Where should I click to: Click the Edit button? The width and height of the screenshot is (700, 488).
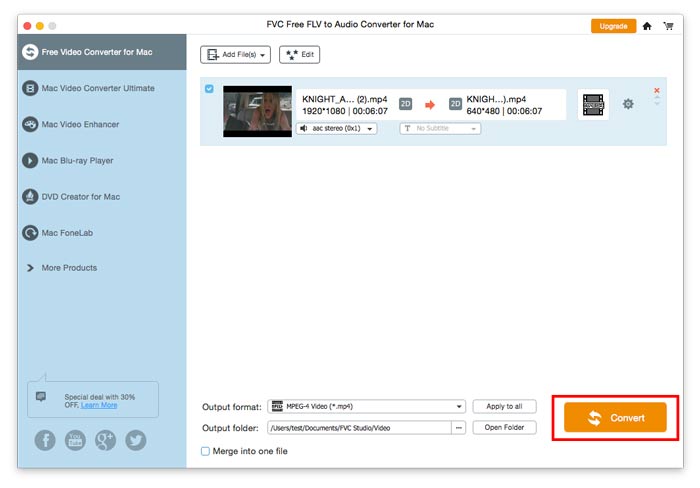(x=300, y=54)
